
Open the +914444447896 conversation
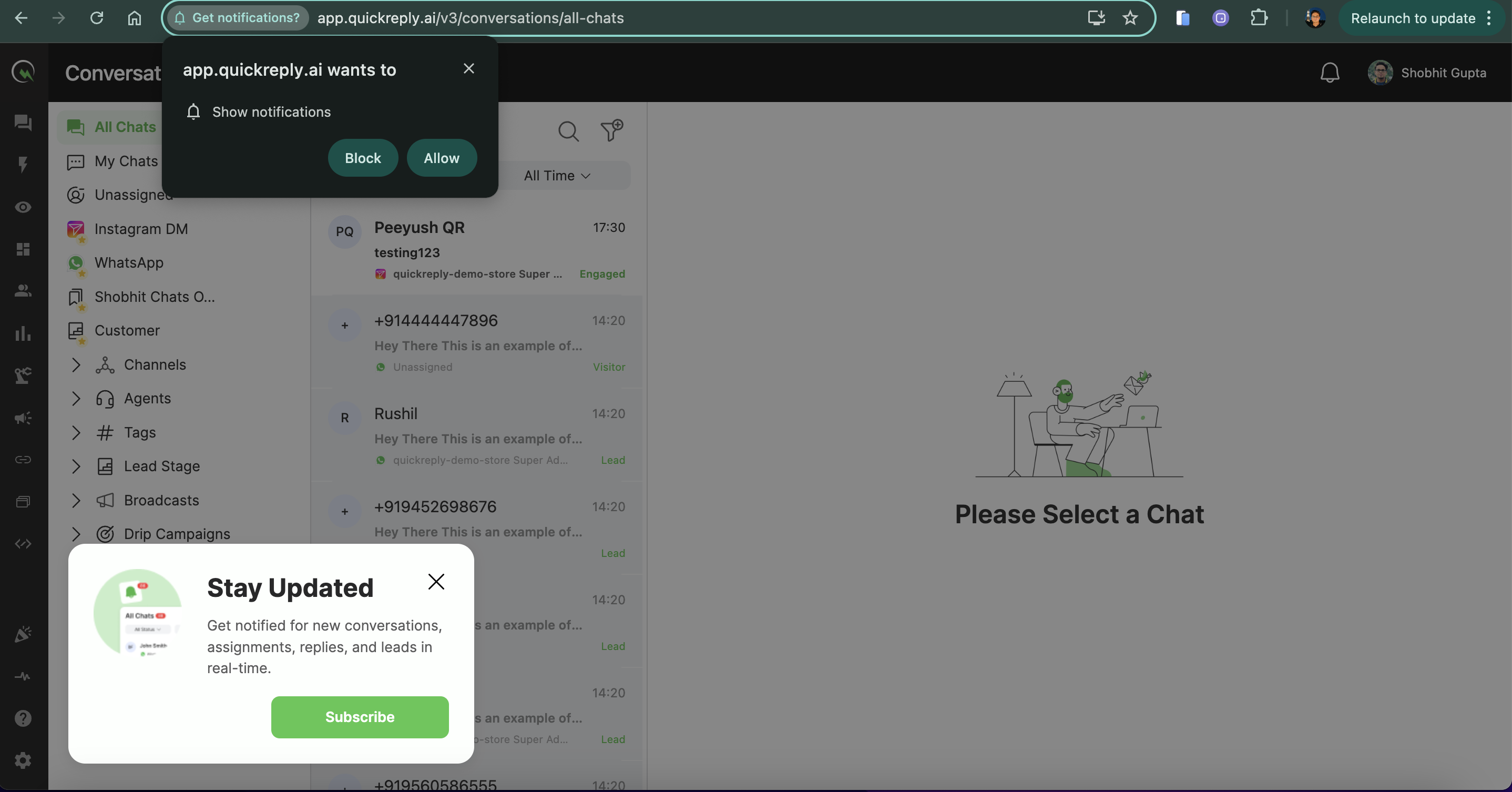pyautogui.click(x=477, y=342)
